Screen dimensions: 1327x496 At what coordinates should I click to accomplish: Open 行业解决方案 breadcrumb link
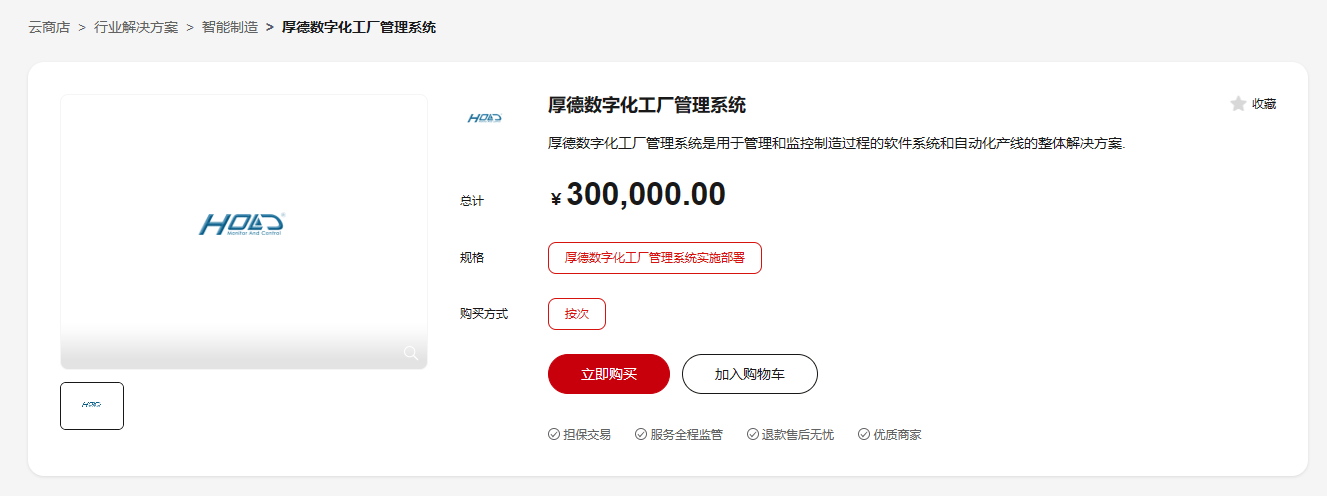point(136,27)
